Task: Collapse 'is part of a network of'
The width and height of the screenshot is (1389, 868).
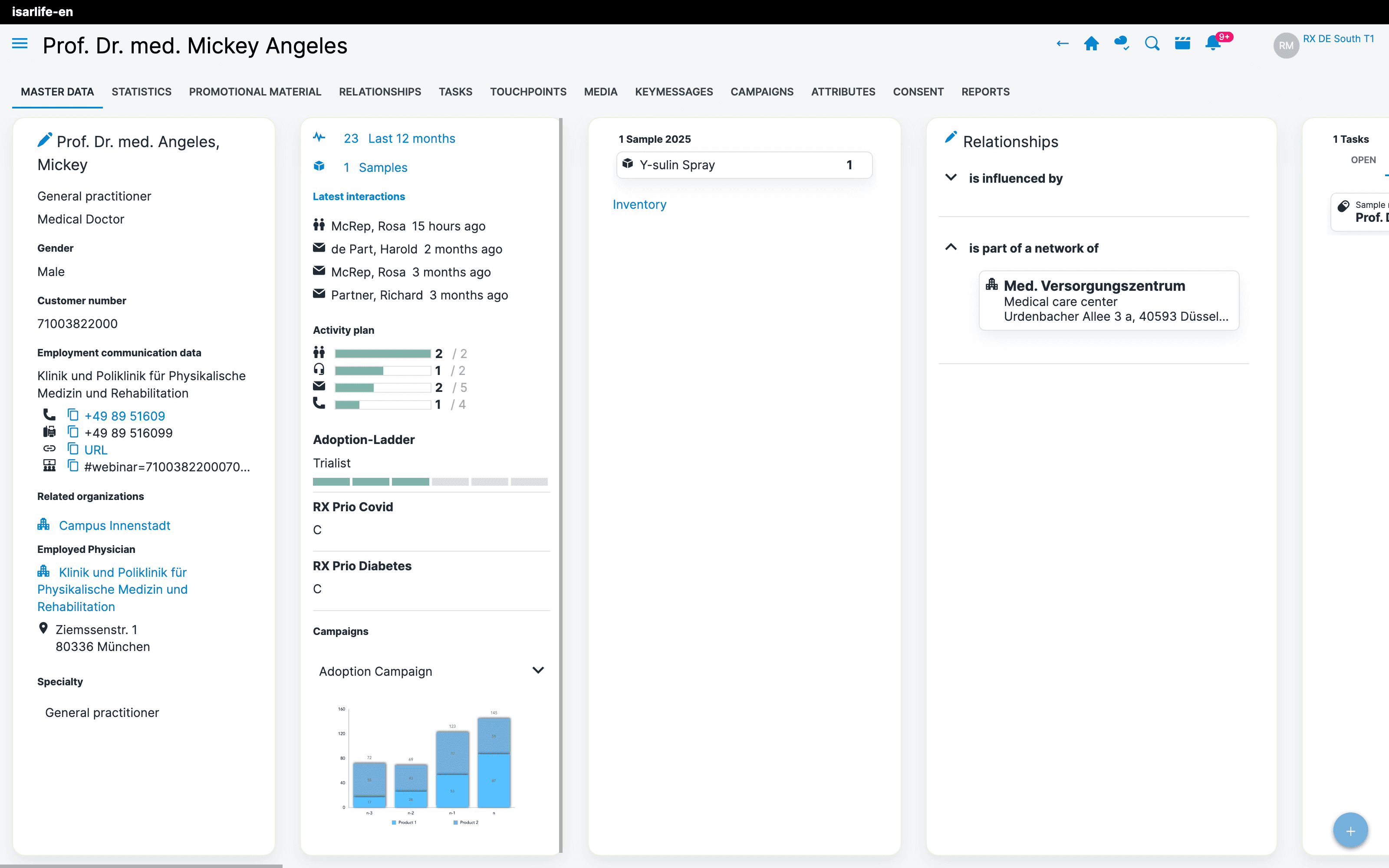Action: 951,247
